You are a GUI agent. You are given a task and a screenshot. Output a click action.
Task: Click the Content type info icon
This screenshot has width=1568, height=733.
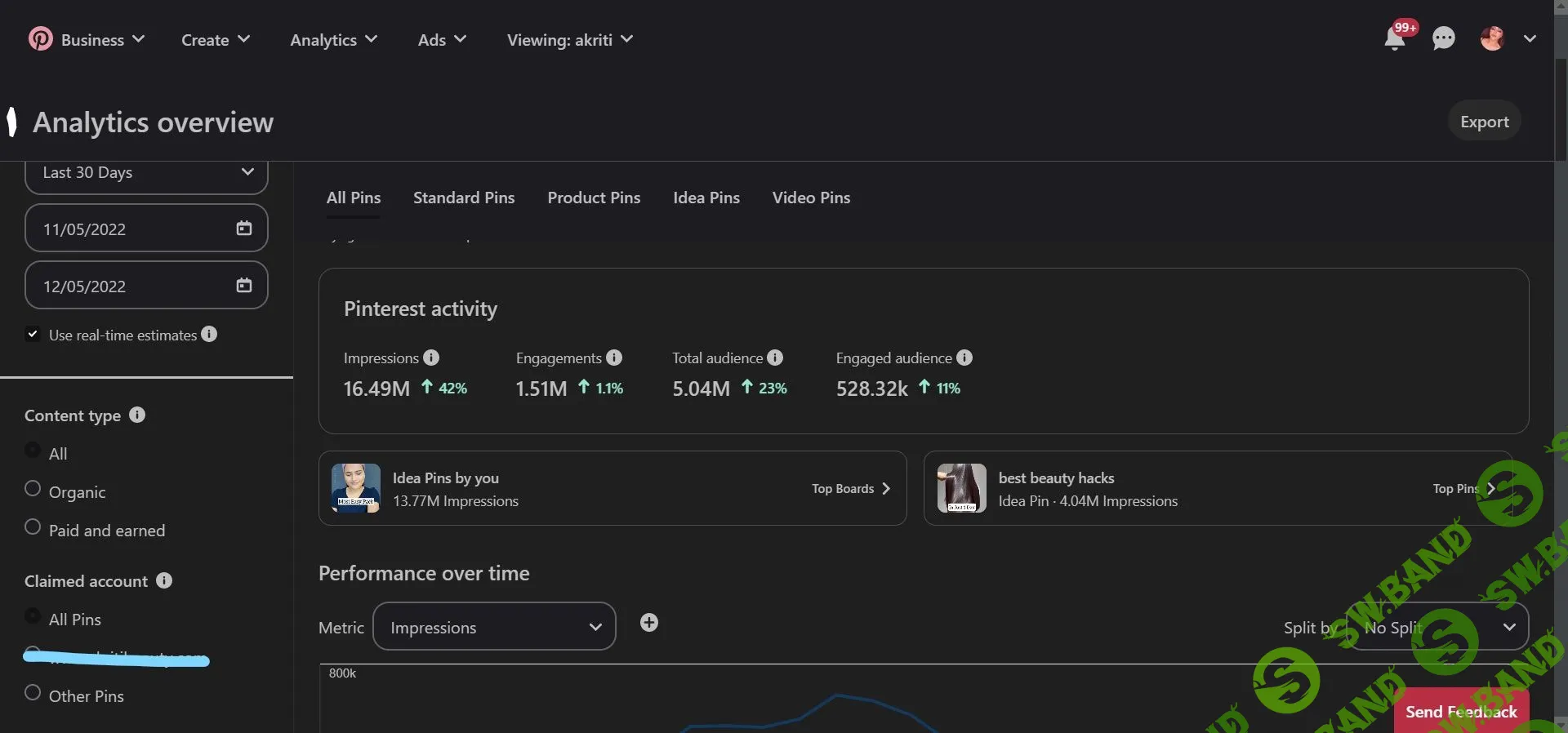tap(137, 415)
